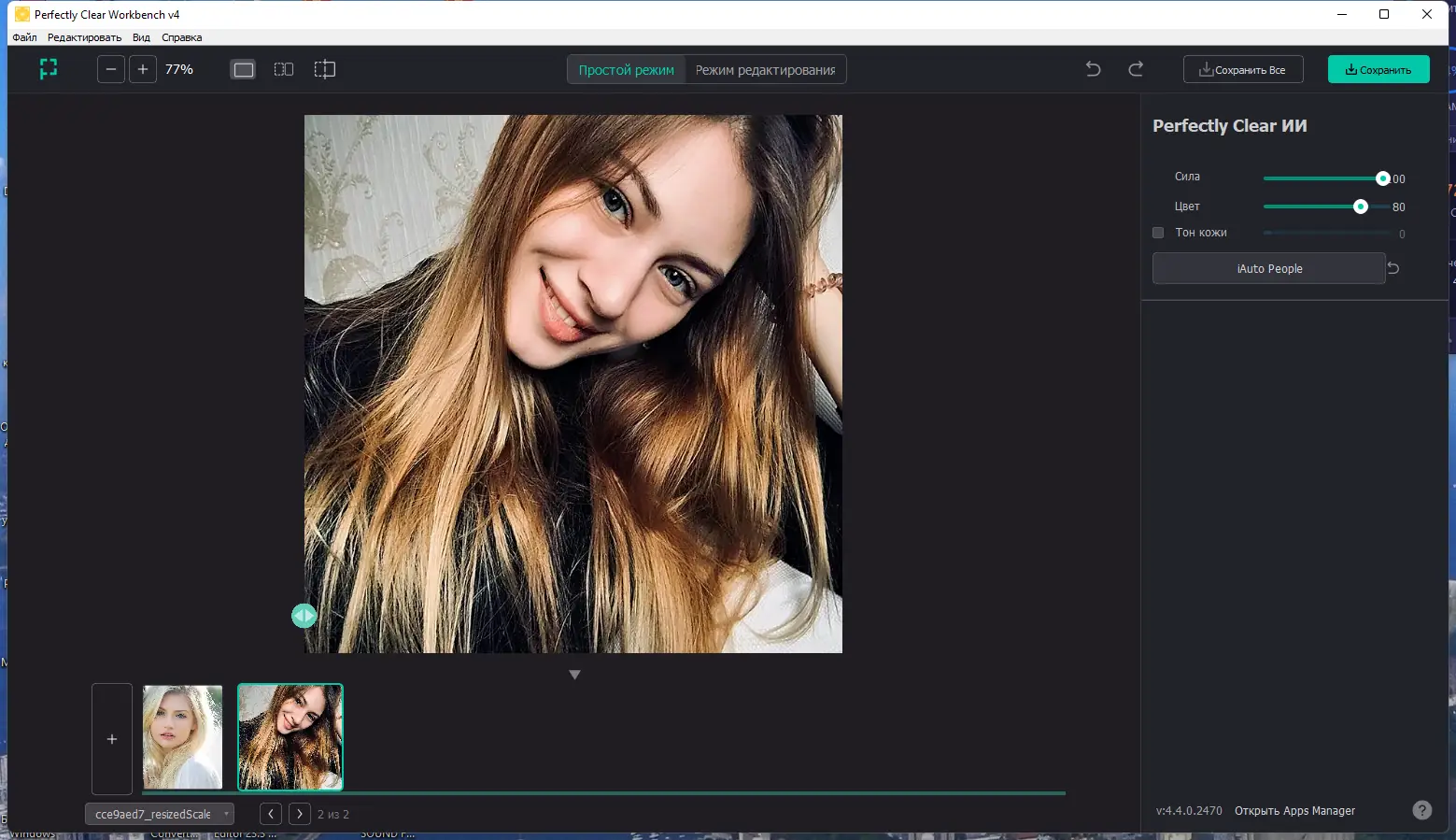The image size is (1456, 840).
Task: Click the Сохранить Все button
Action: pyautogui.click(x=1243, y=69)
